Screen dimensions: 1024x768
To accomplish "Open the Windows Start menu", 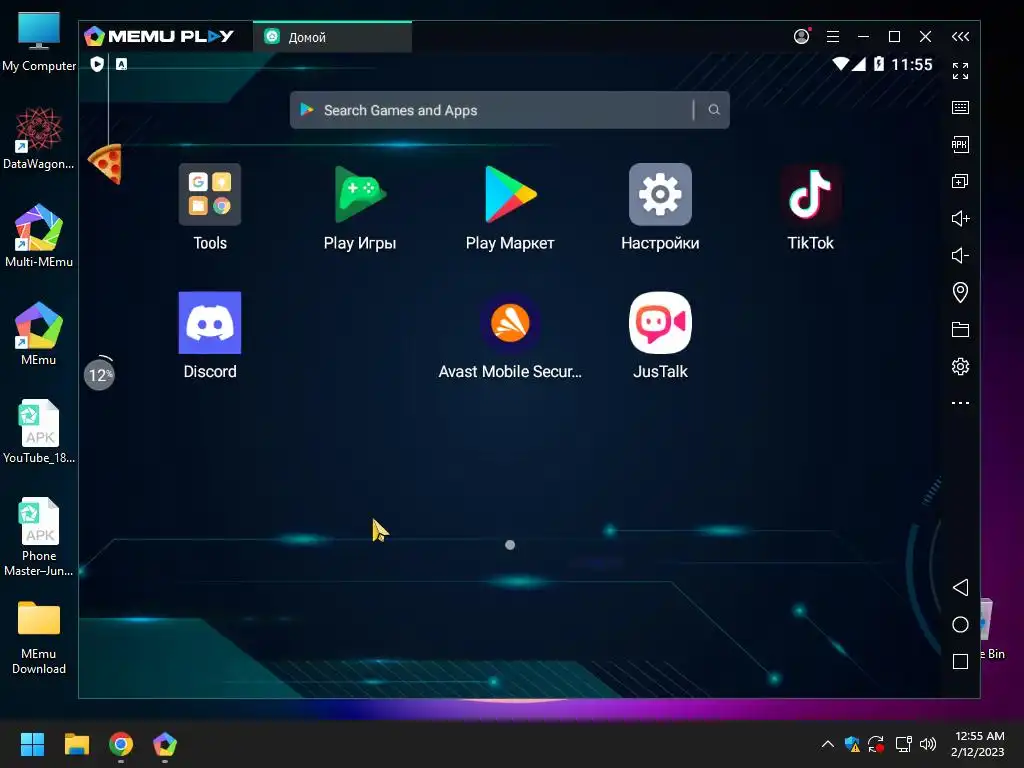I will point(32,744).
